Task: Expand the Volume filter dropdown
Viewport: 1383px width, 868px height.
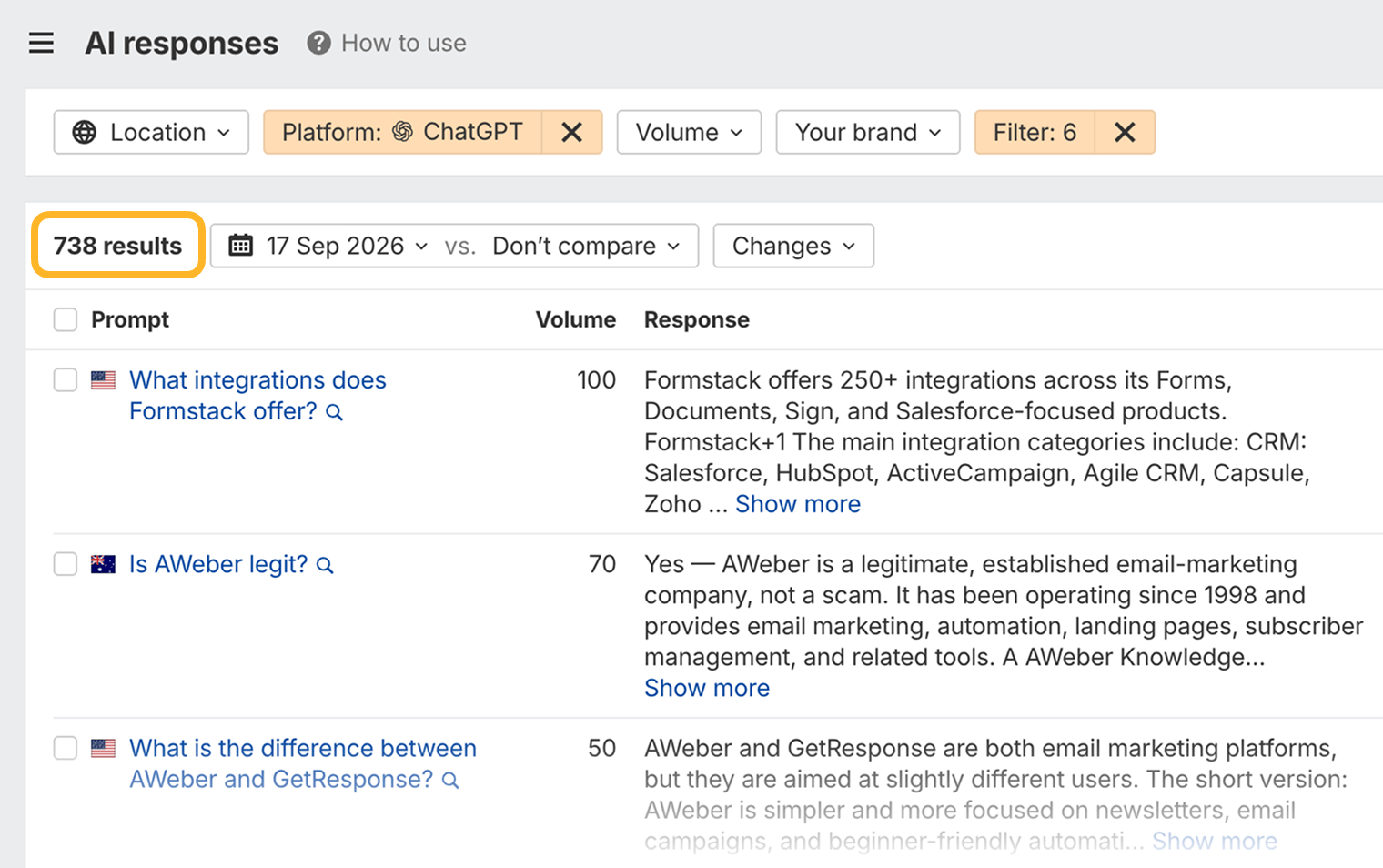Action: coord(689,132)
